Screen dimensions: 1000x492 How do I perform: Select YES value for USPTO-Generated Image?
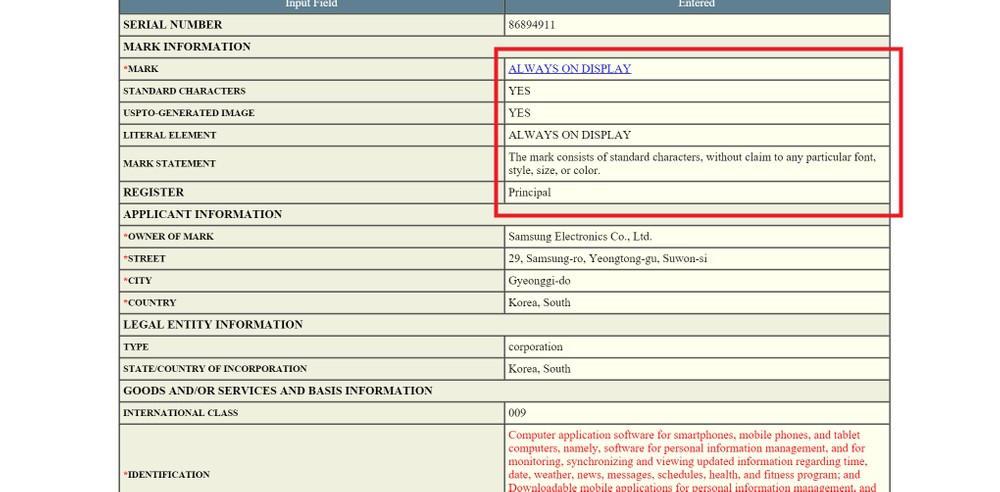click(519, 113)
